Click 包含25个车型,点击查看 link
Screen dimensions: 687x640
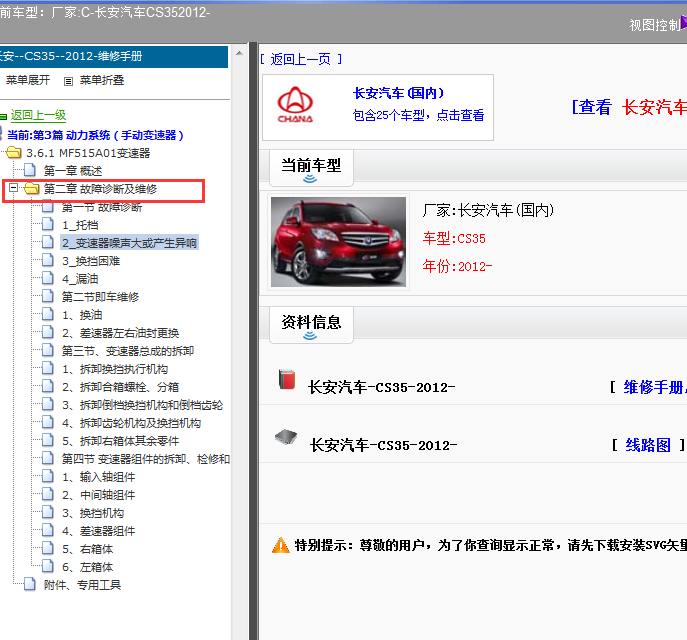[x=418, y=115]
